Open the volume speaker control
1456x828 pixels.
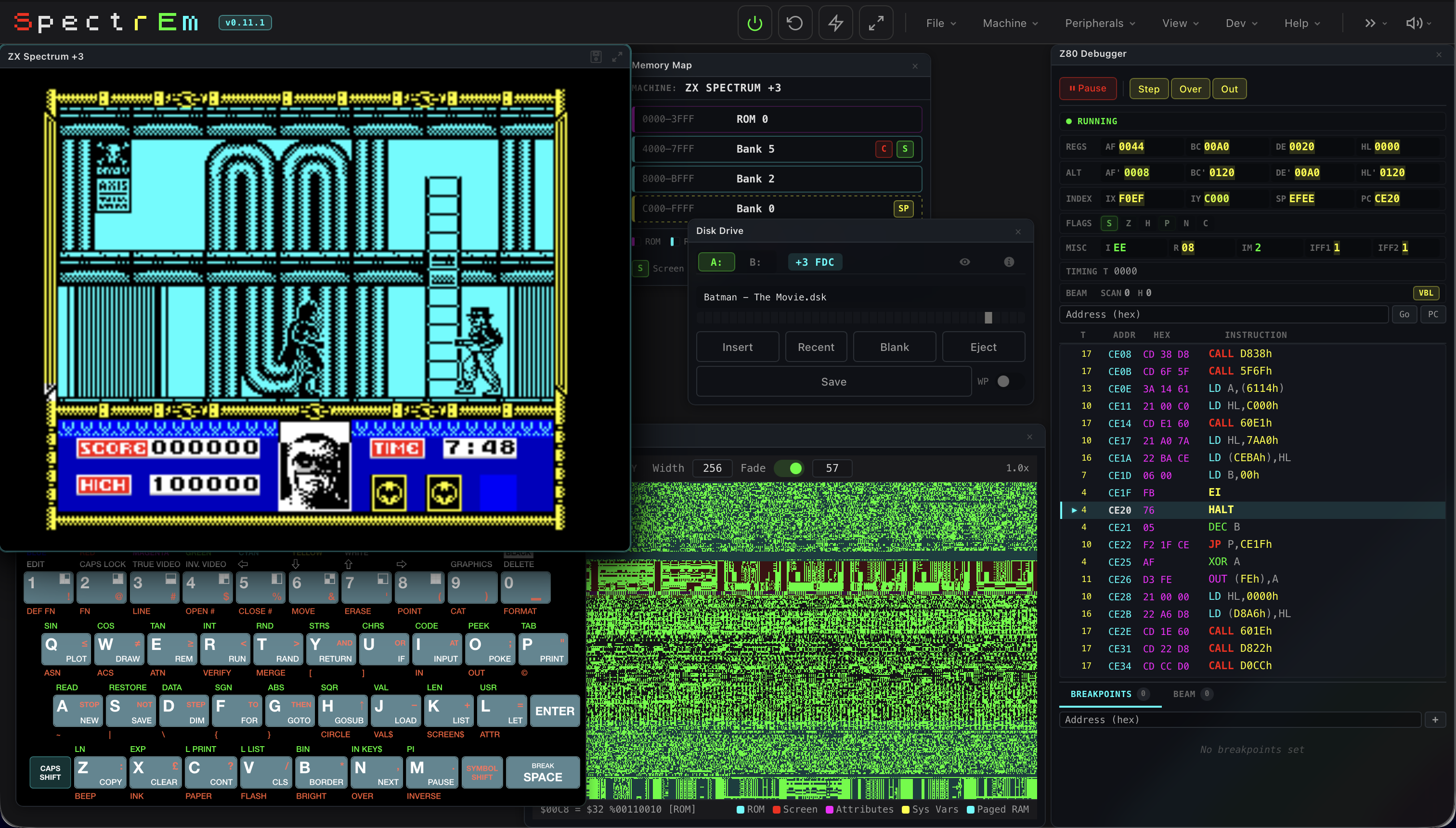[1415, 23]
